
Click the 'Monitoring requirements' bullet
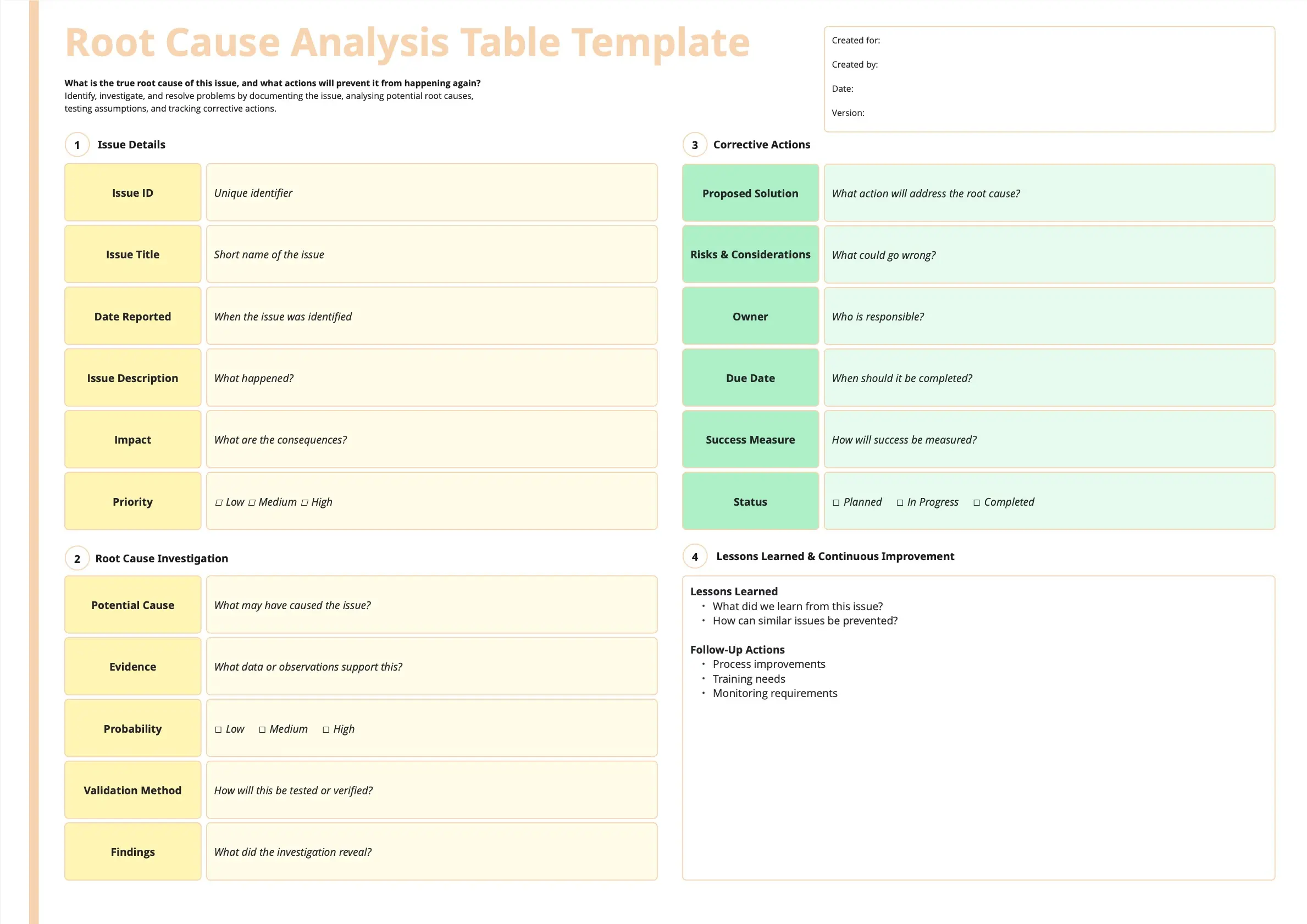tap(775, 693)
